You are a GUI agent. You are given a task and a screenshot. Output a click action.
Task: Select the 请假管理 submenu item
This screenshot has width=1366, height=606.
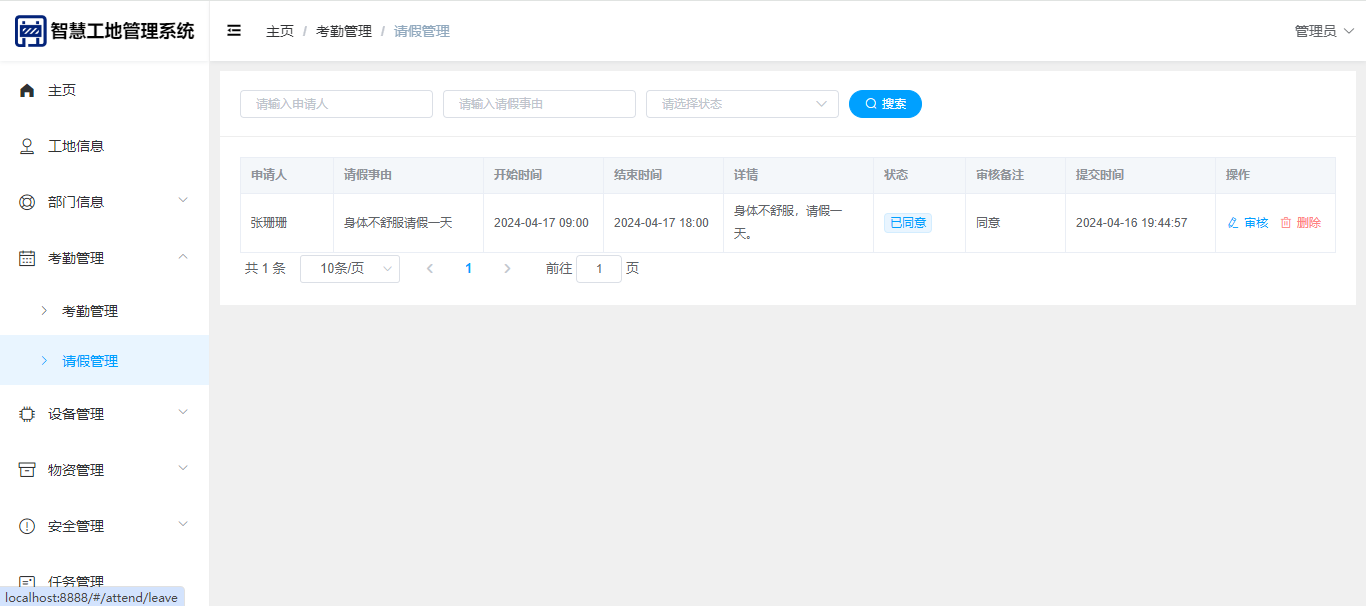pyautogui.click(x=90, y=361)
